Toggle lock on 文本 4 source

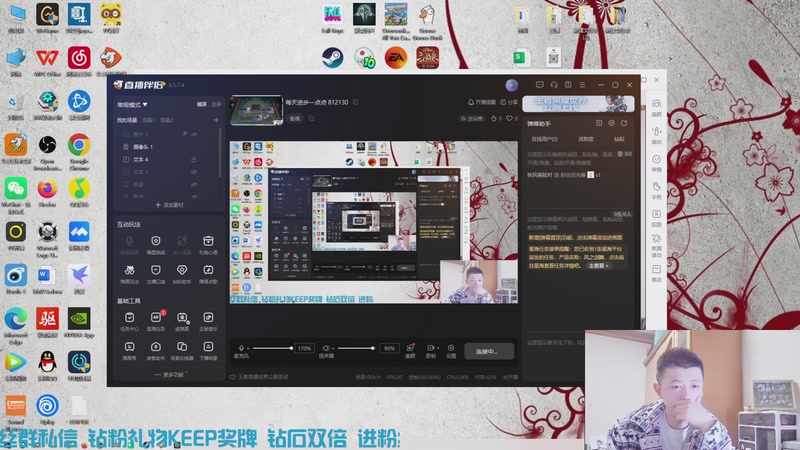pyautogui.click(x=194, y=160)
